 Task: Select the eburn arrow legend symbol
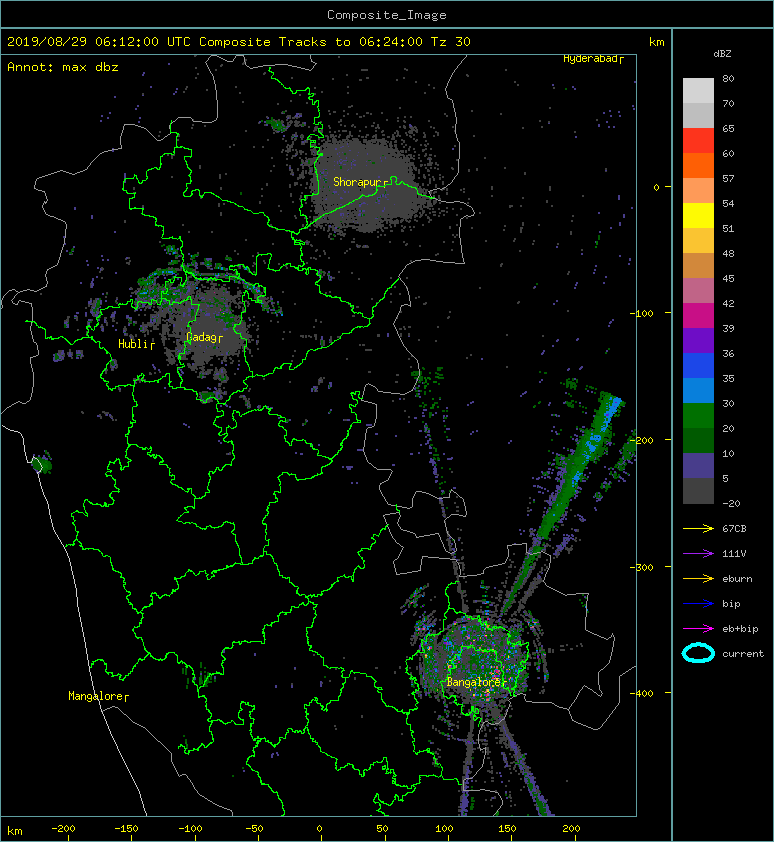698,579
